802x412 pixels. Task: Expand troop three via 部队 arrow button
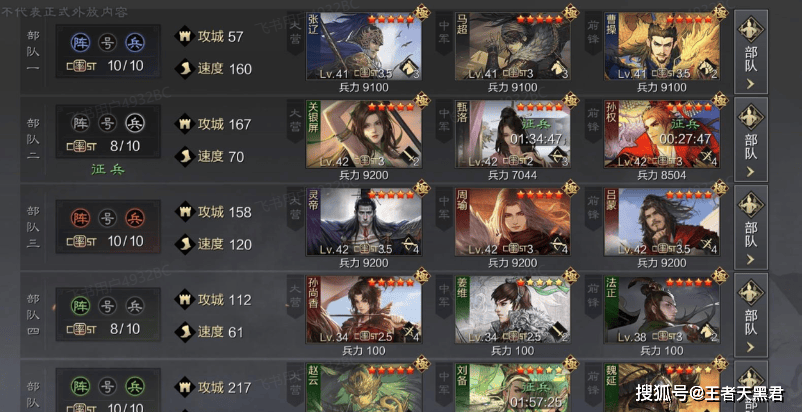pyautogui.click(x=751, y=227)
